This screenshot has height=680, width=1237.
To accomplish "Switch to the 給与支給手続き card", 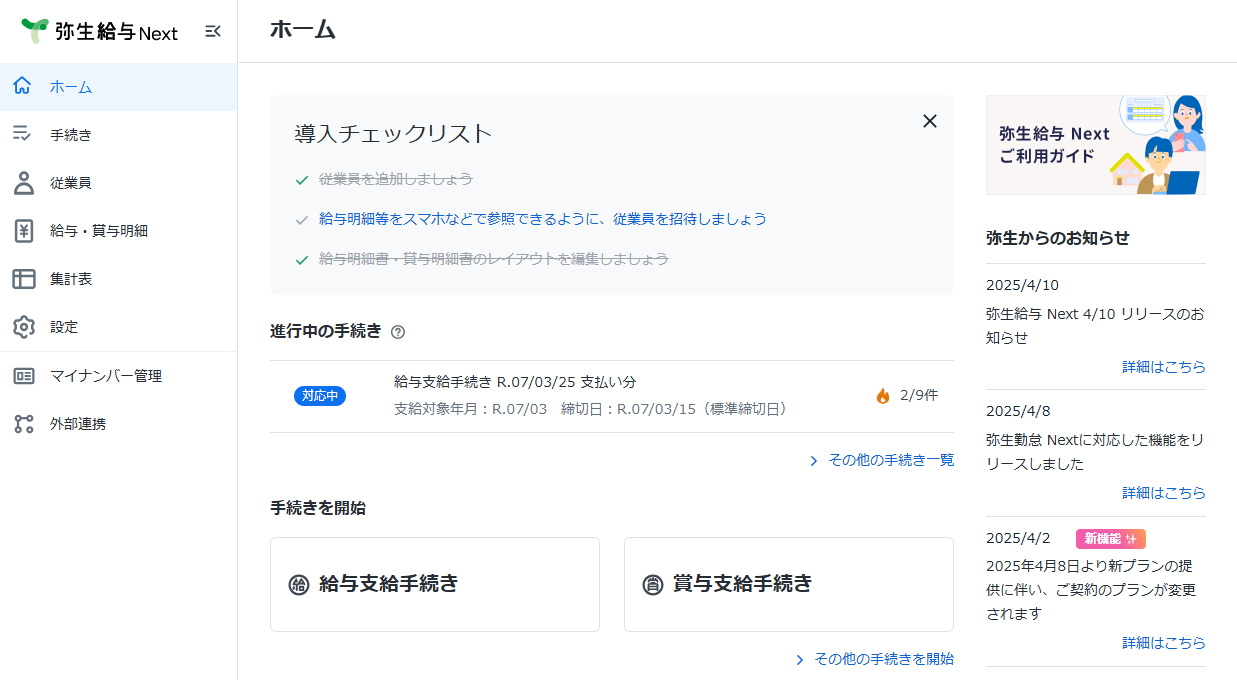I will (434, 584).
